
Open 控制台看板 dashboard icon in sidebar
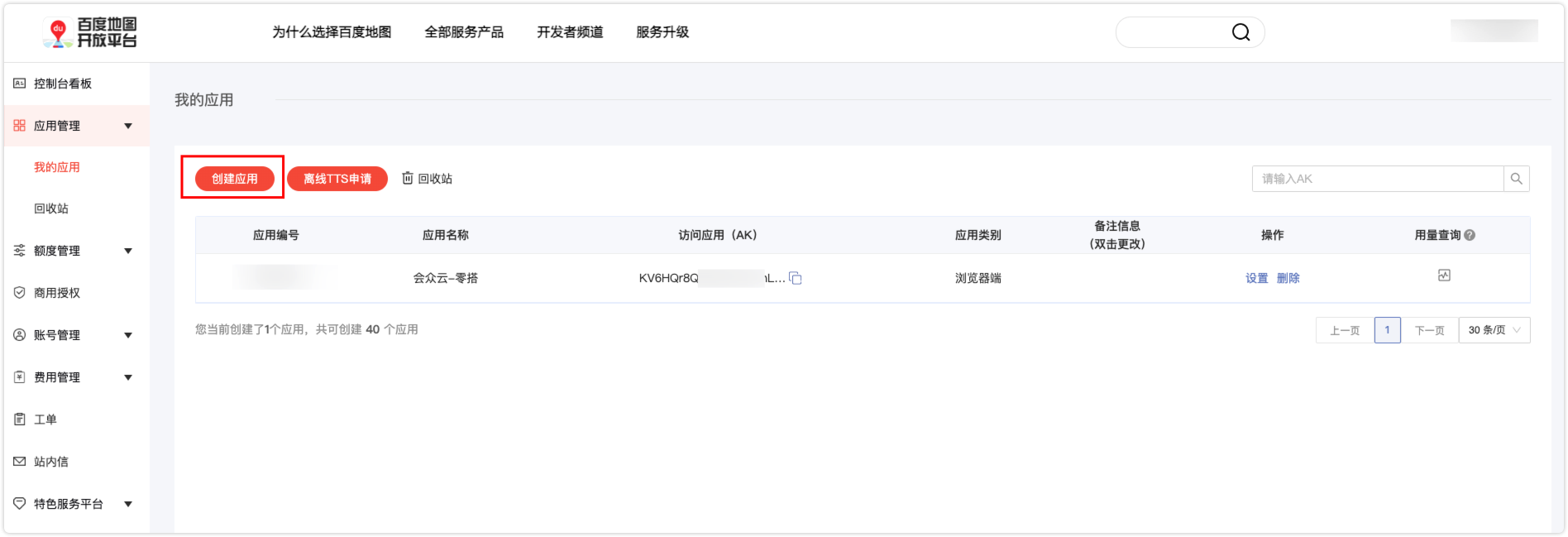point(19,84)
